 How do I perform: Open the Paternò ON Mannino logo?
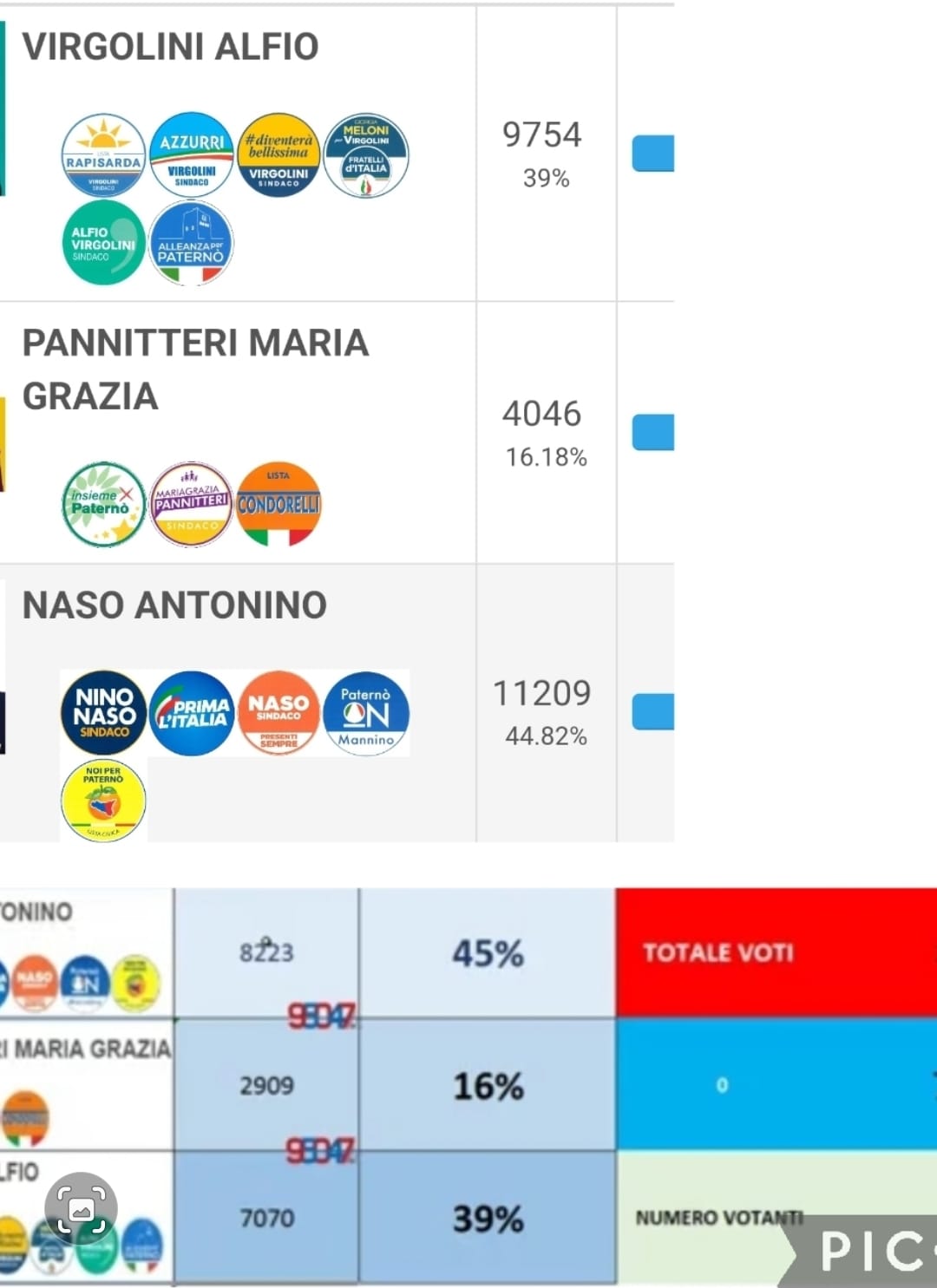point(366,713)
